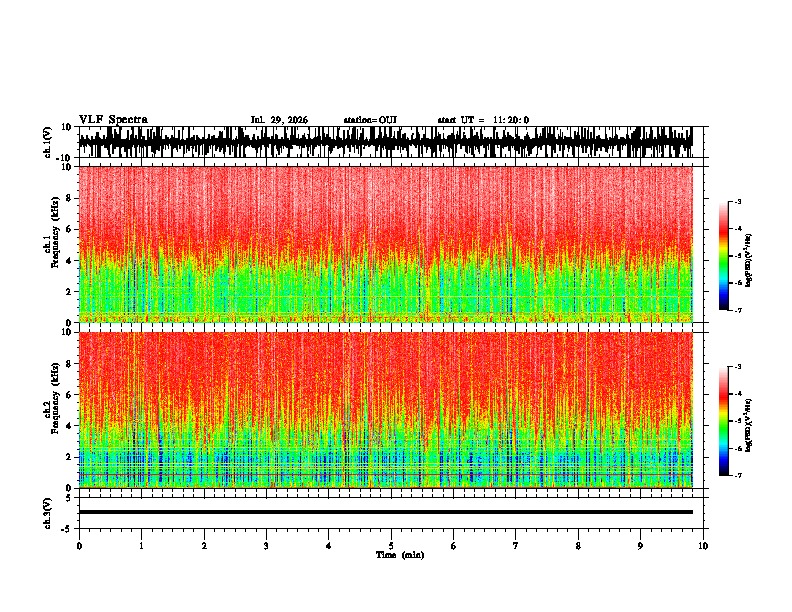Click inside the ch.2 spectrogram plot
Viewport: 792px width, 612px height.
click(385, 410)
